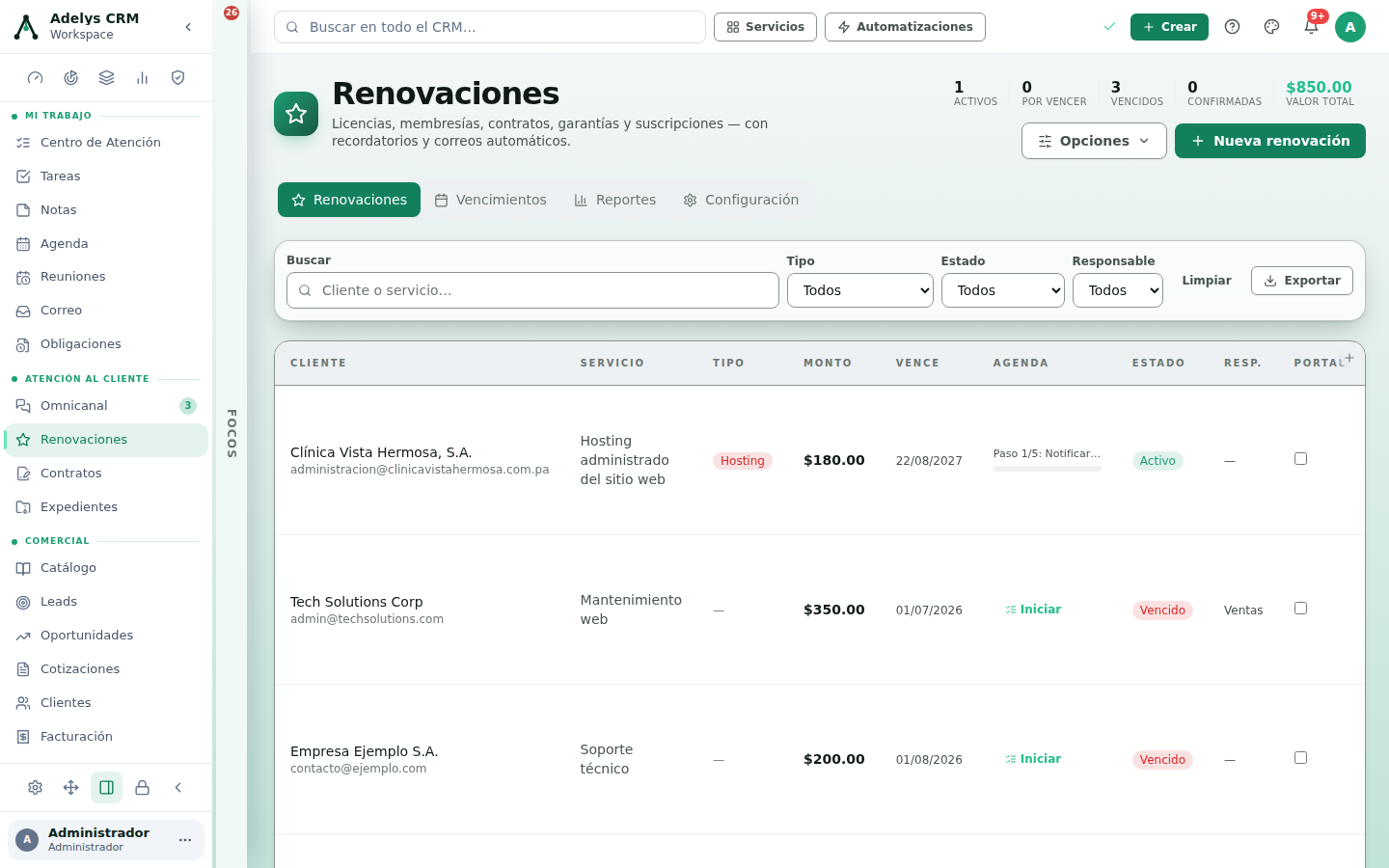The height and width of the screenshot is (868, 1389).
Task: Expand the Opciones dropdown button
Action: pos(1094,141)
